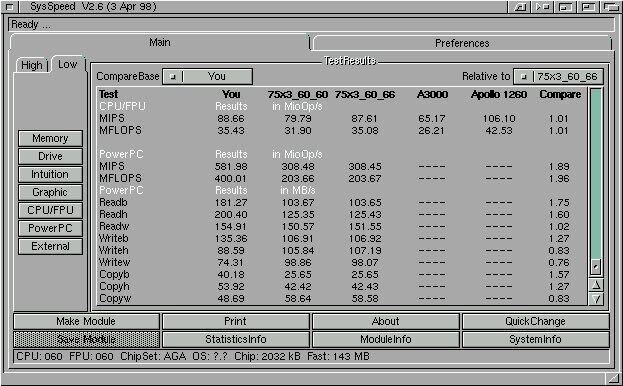Viewport: 623px width, 386px height.
Task: Click the 'ChipSet: AGA' status text
Action: (x=153, y=356)
